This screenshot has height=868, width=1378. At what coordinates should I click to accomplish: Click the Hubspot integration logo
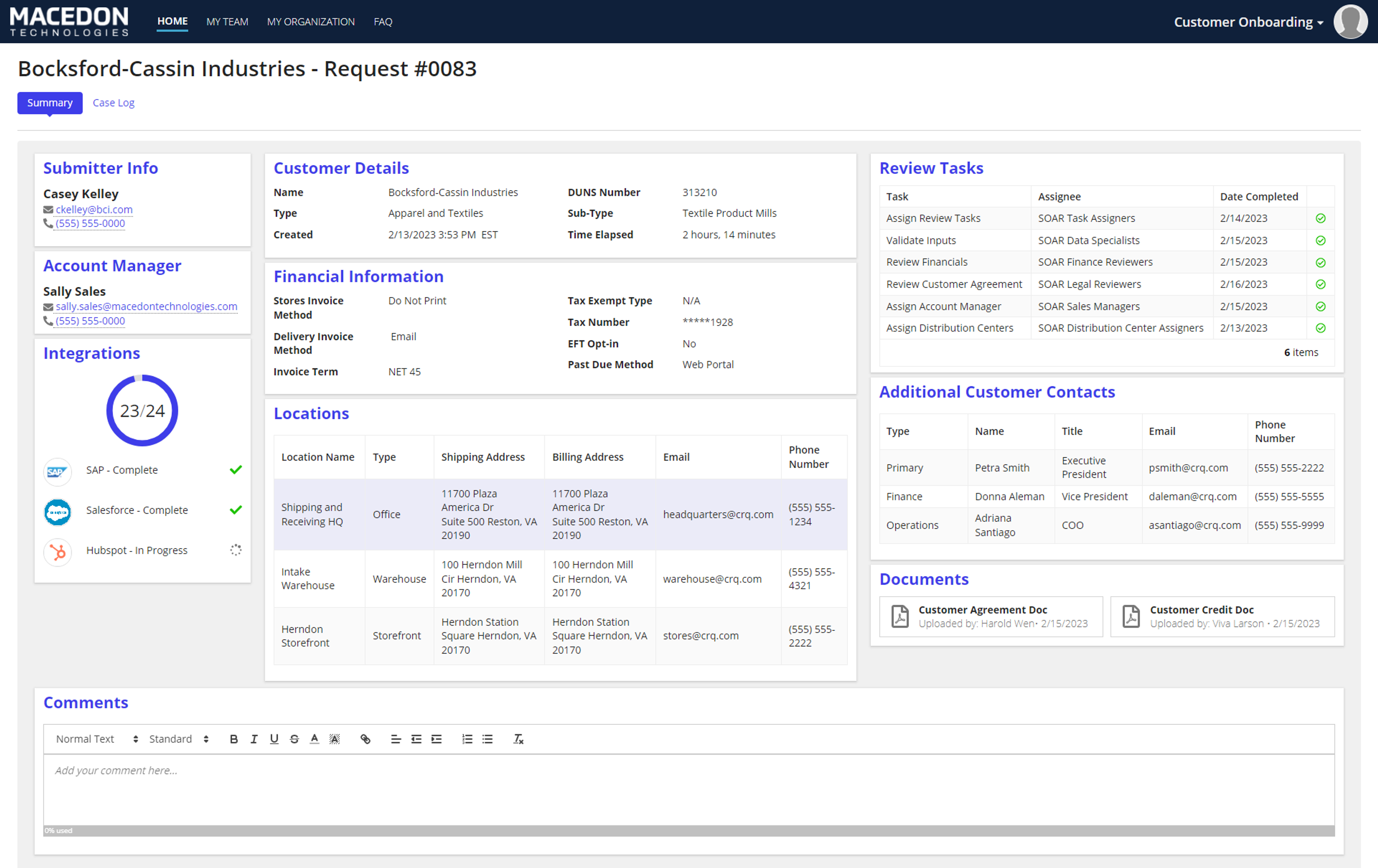click(x=57, y=552)
